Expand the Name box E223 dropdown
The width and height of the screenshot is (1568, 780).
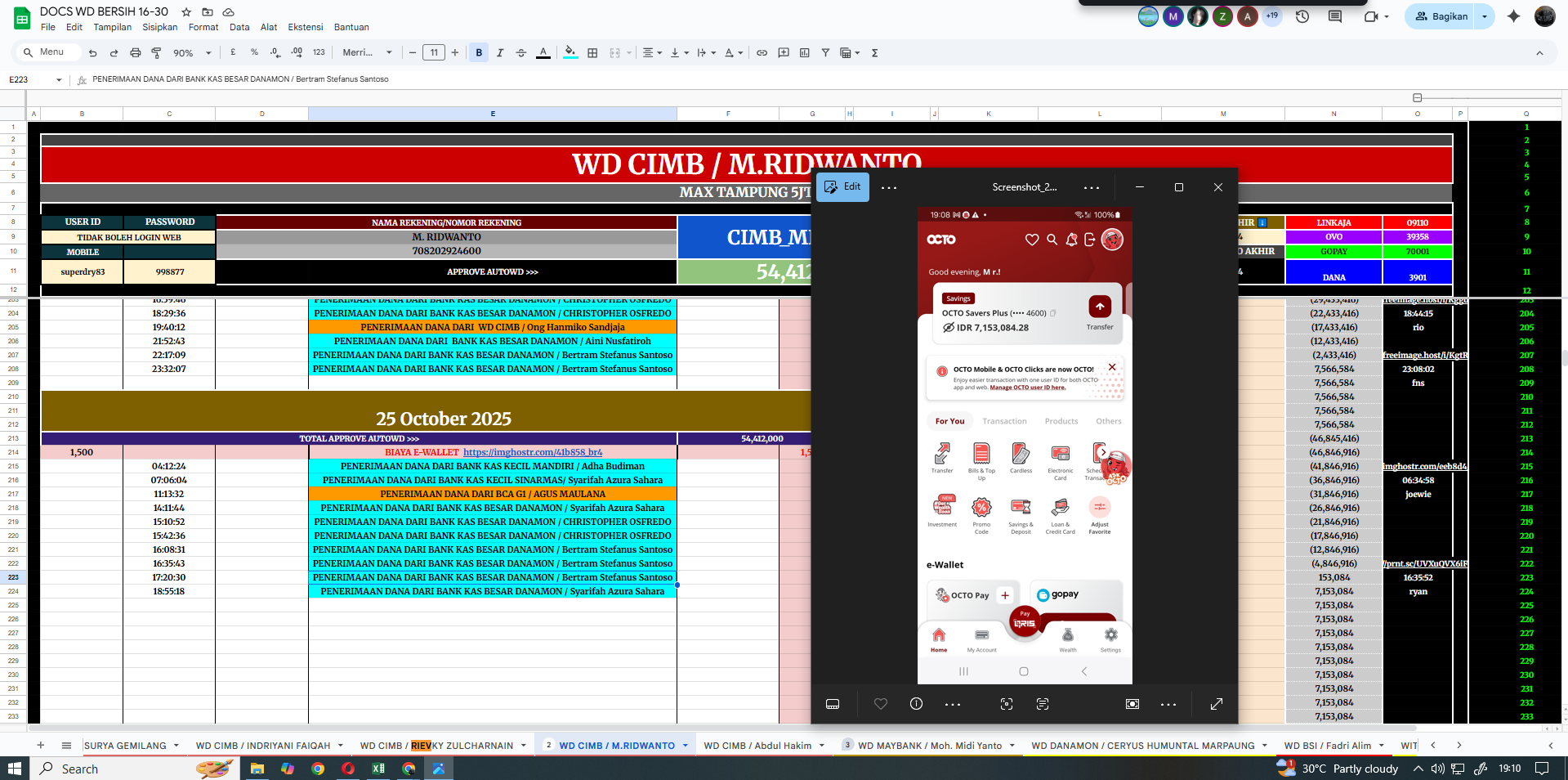59,80
